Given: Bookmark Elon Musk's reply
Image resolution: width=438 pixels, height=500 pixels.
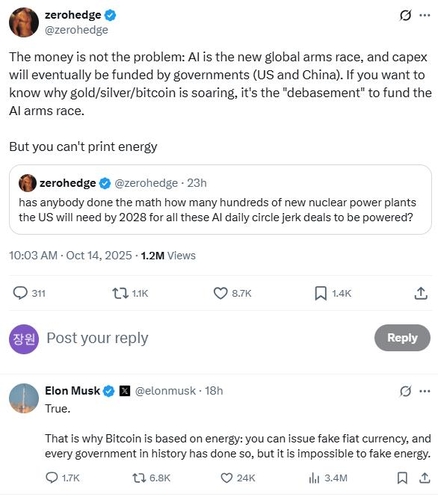Looking at the screenshot, I should (402, 478).
